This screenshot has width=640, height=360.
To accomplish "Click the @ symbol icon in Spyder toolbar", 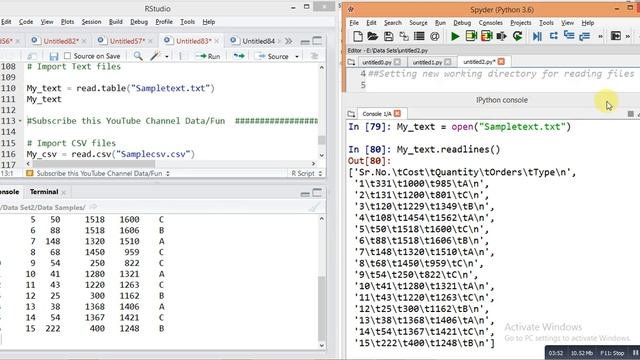I will (435, 36).
